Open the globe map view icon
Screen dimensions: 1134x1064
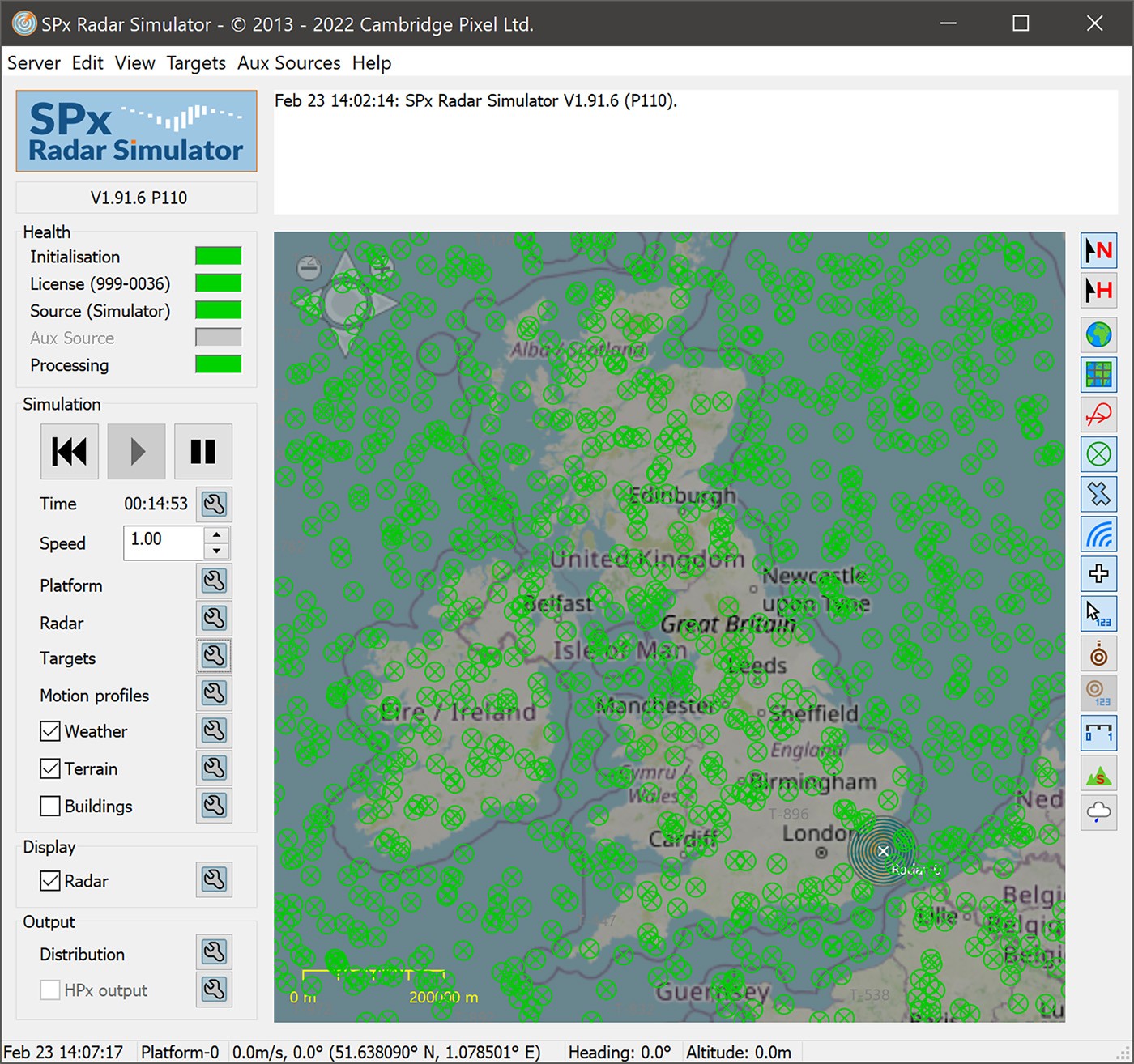tap(1098, 334)
